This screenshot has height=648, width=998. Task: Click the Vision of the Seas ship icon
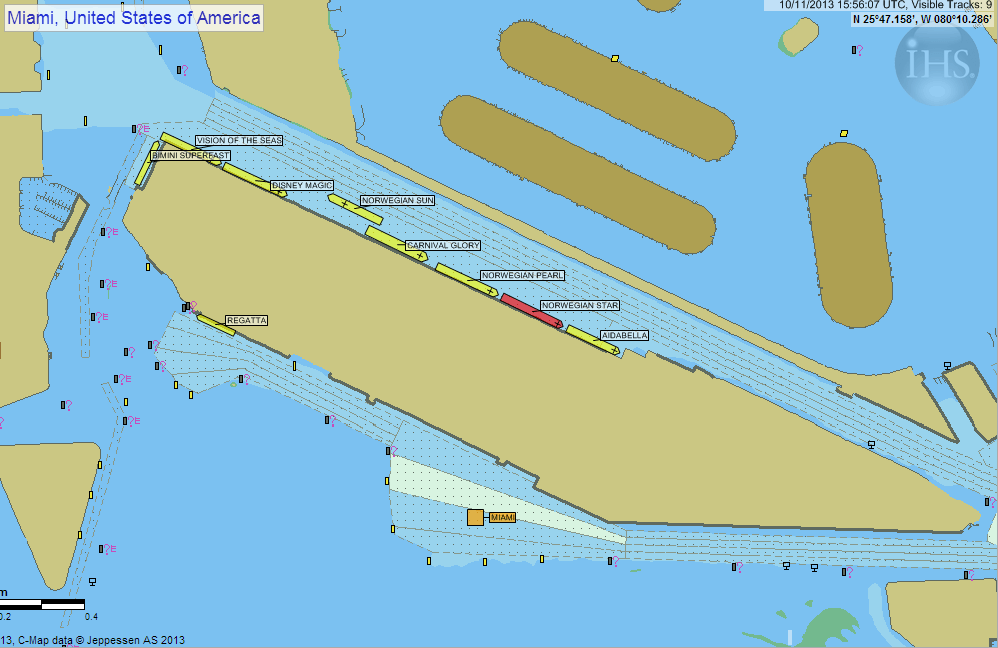(x=185, y=148)
